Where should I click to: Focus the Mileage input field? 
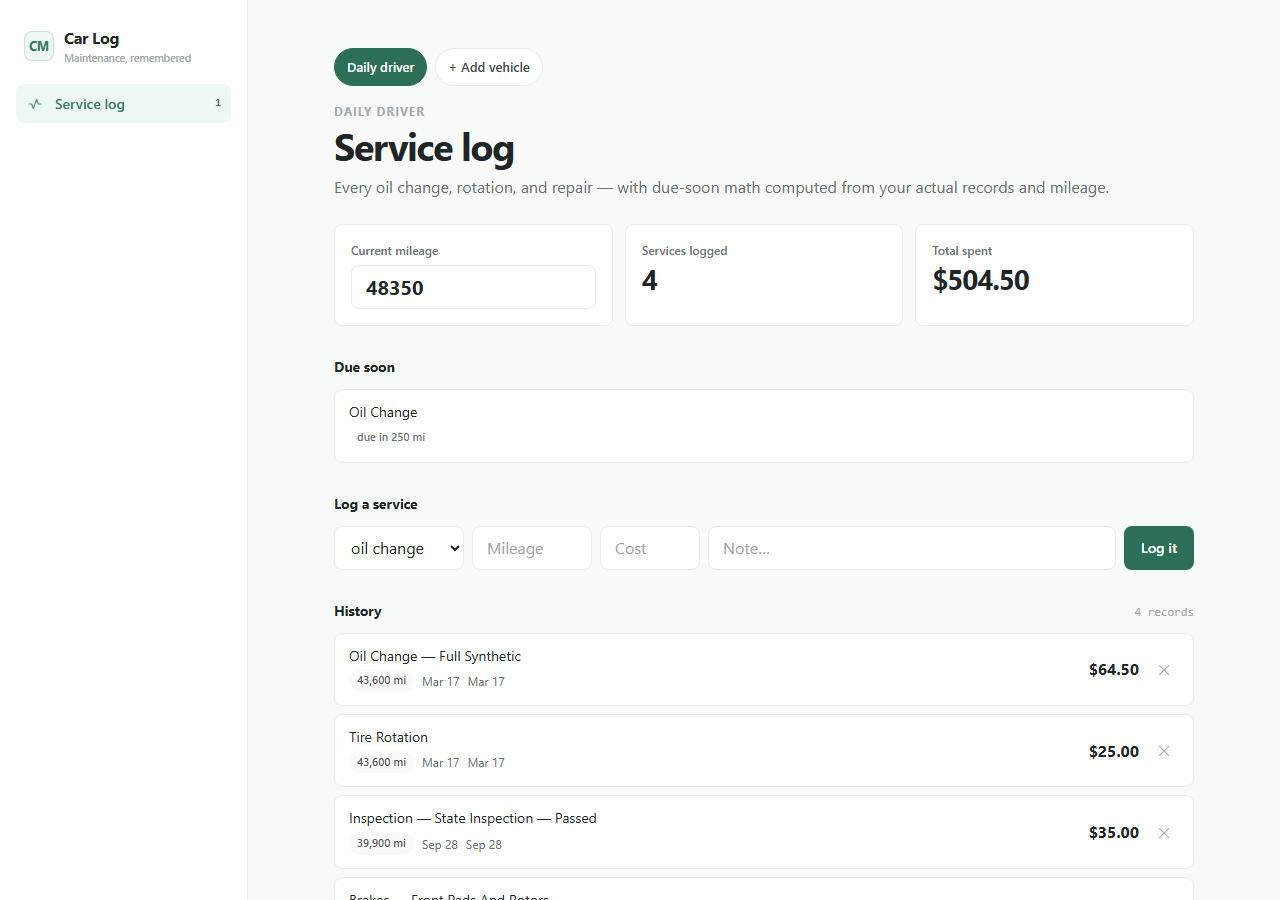(532, 548)
